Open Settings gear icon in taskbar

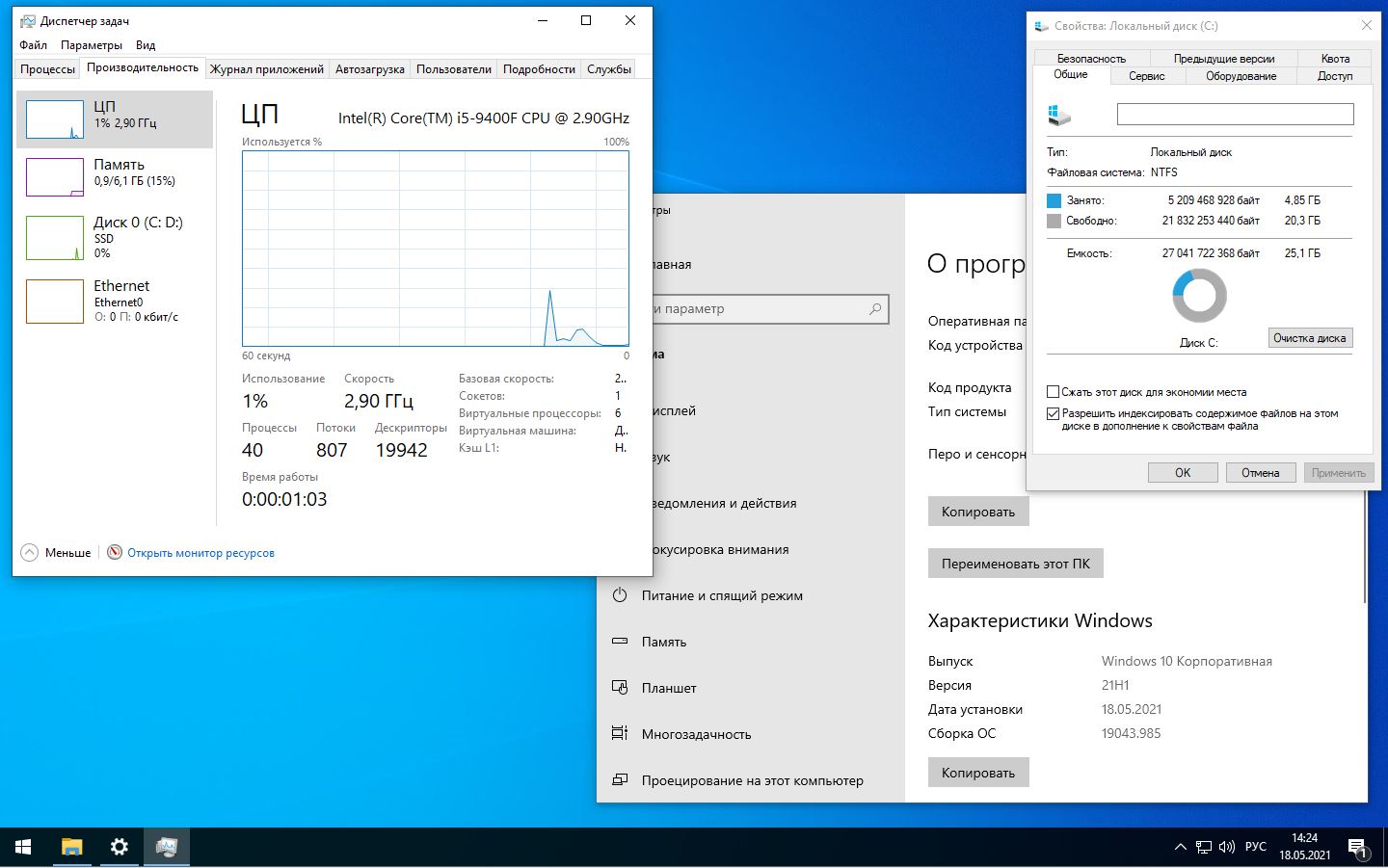[119, 847]
